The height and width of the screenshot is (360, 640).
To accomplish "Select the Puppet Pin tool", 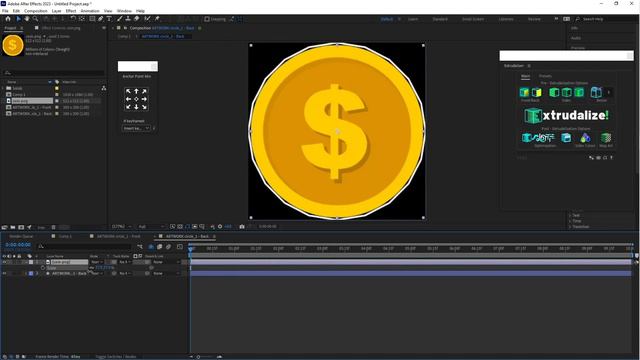I will 157,19.
